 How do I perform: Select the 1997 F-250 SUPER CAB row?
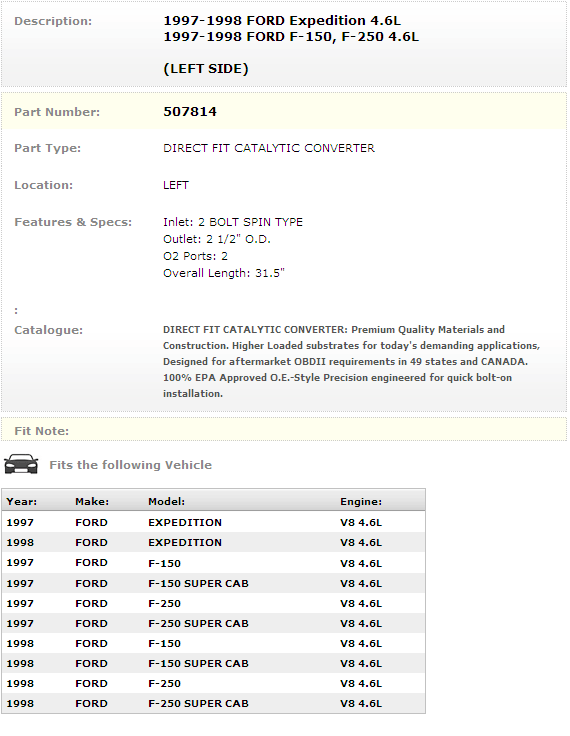tap(213, 623)
